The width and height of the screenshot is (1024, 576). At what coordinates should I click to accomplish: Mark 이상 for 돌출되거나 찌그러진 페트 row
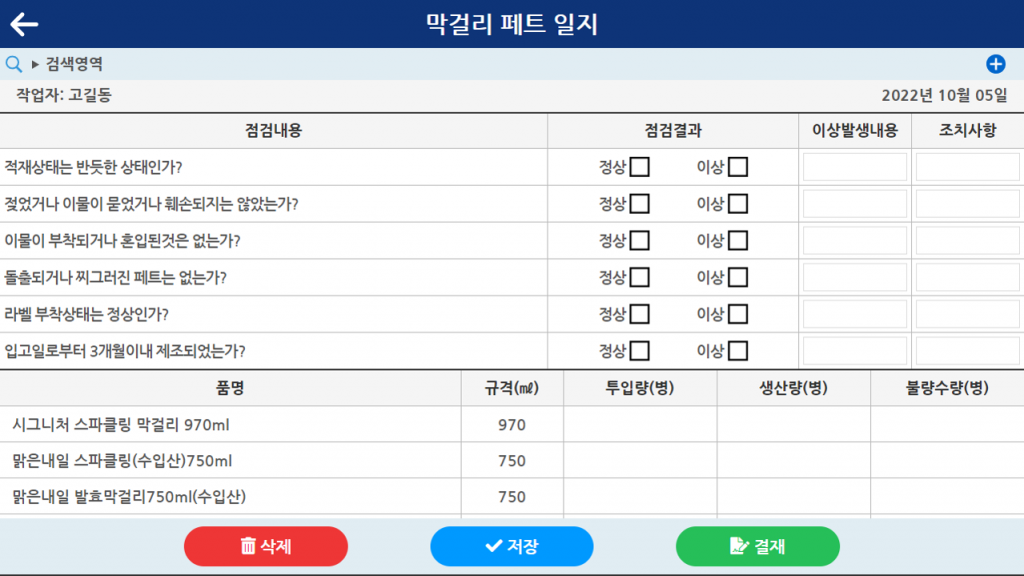[x=738, y=278]
